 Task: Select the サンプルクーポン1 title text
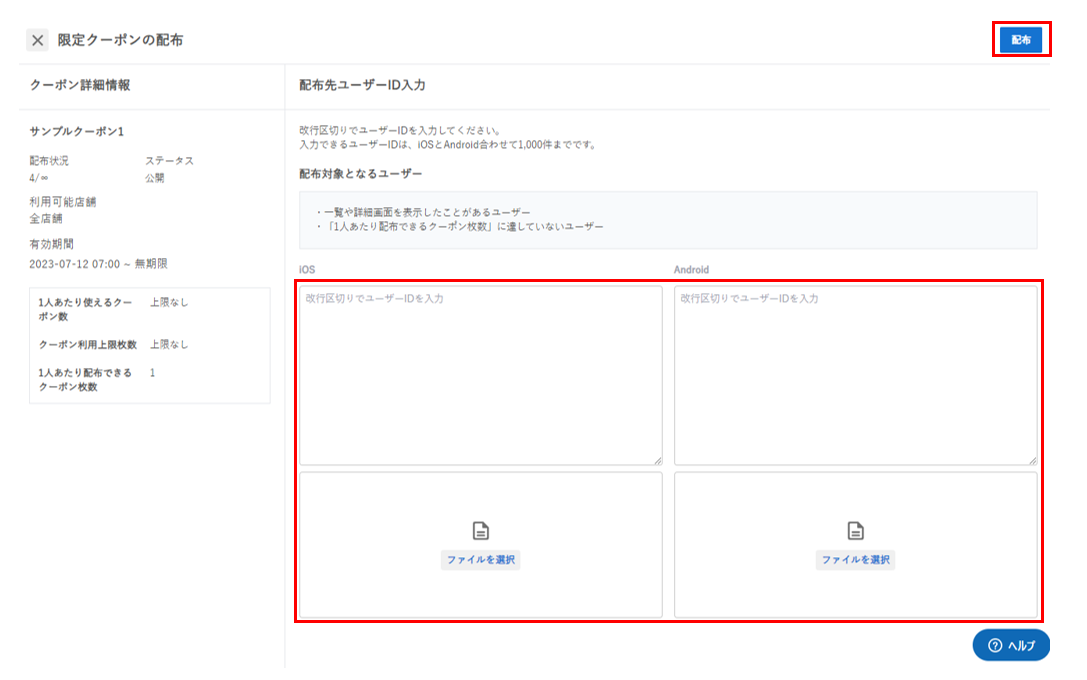point(77,131)
